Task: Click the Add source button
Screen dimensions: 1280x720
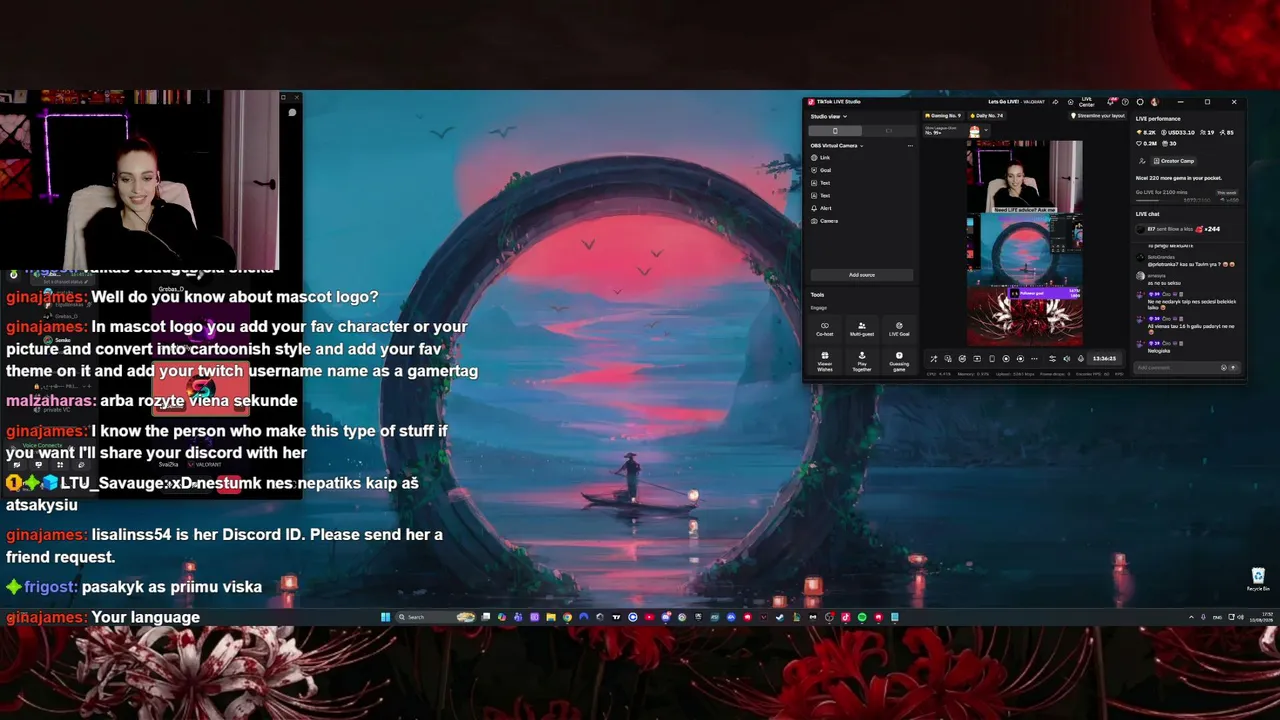Action: pos(862,275)
